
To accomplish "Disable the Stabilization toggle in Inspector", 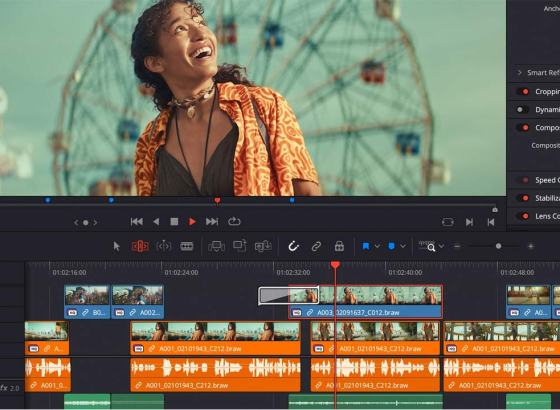I will coord(523,198).
